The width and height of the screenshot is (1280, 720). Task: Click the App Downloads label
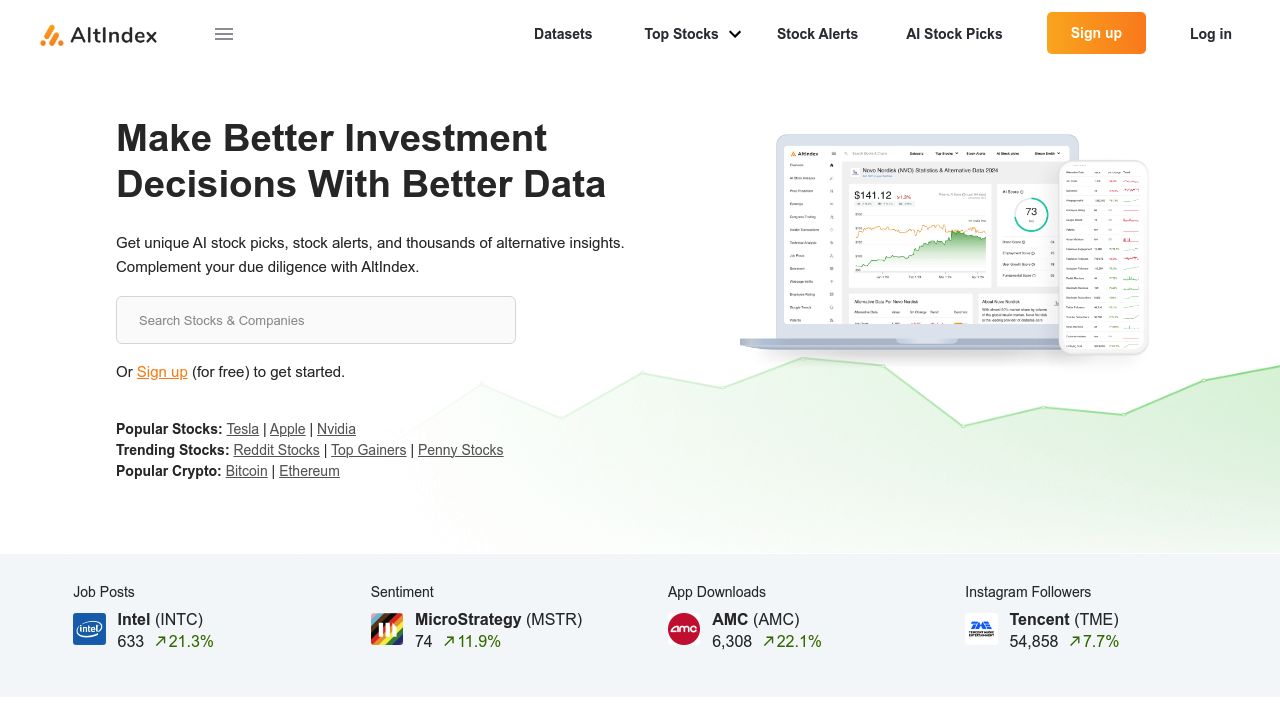tap(717, 592)
